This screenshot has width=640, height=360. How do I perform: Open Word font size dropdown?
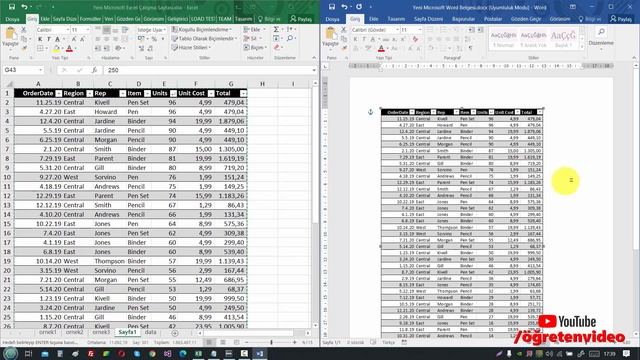point(419,30)
